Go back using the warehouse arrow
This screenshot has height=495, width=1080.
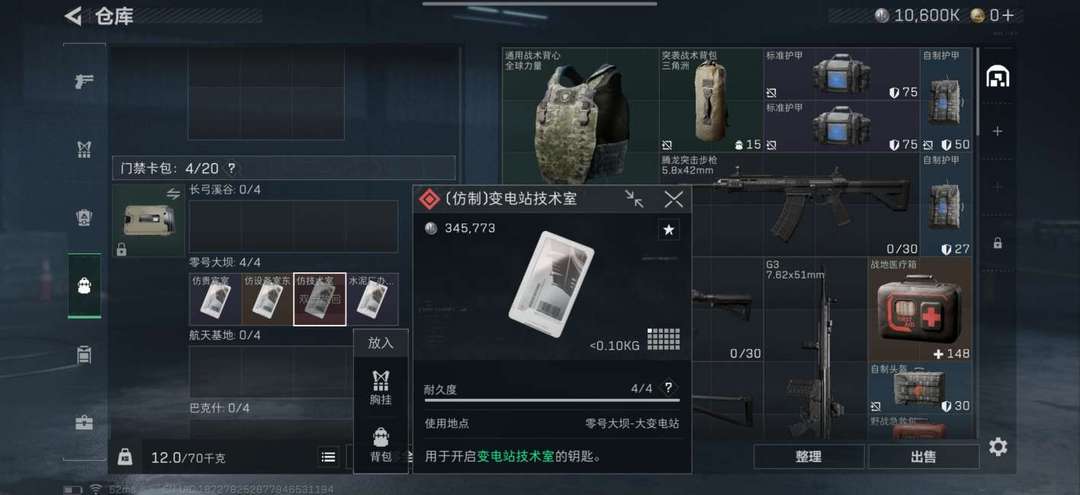[73, 15]
